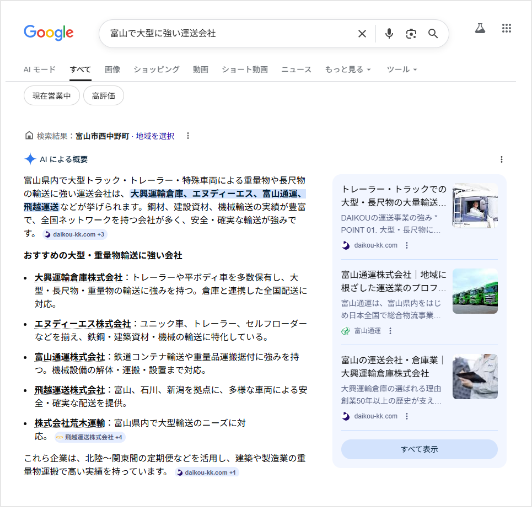The width and height of the screenshot is (532, 507).
Task: Clear the search query with X icon
Action: (x=362, y=34)
